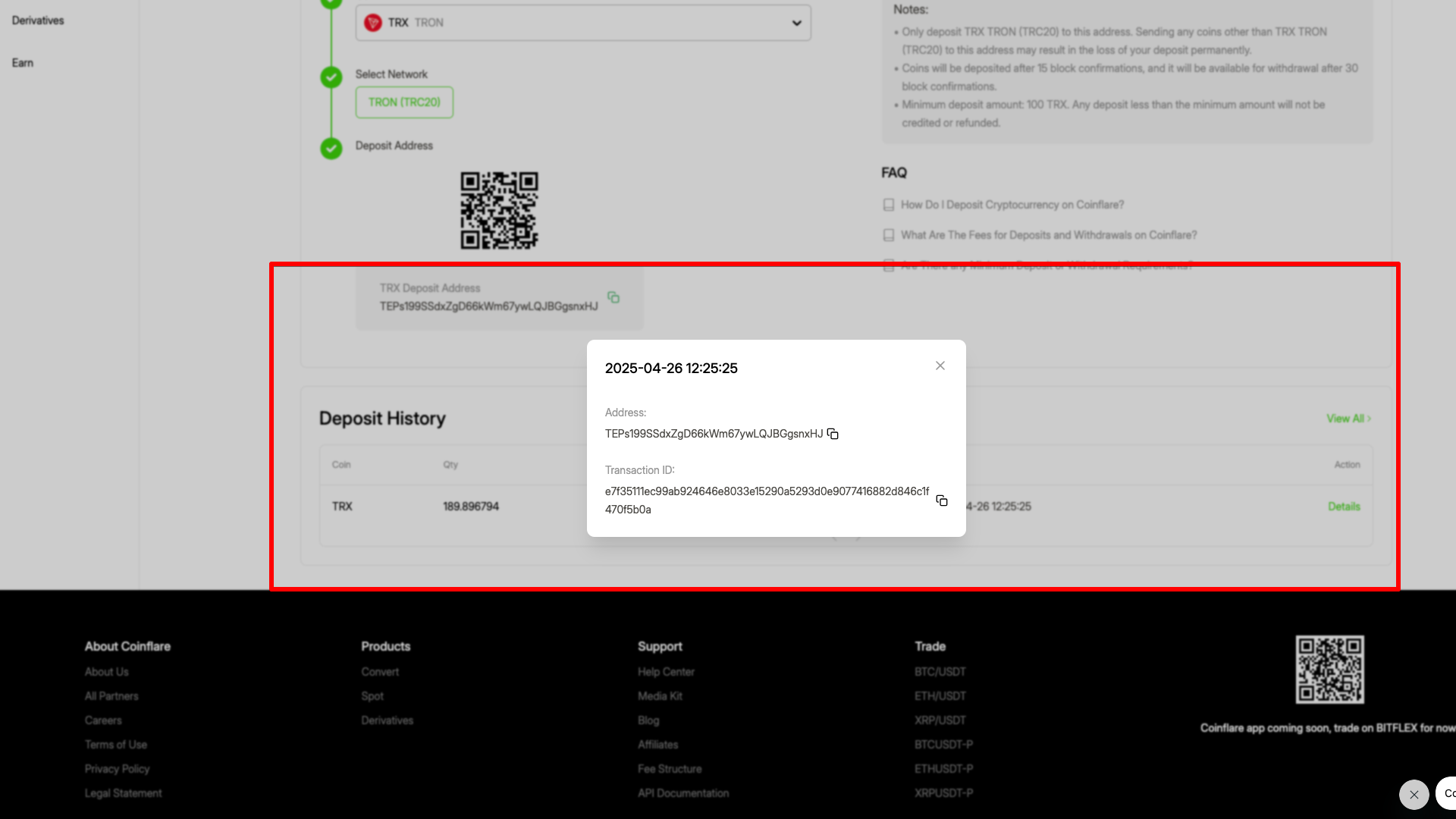Open the TRX TRON coin dropdown
Image resolution: width=1456 pixels, height=819 pixels.
click(x=583, y=23)
